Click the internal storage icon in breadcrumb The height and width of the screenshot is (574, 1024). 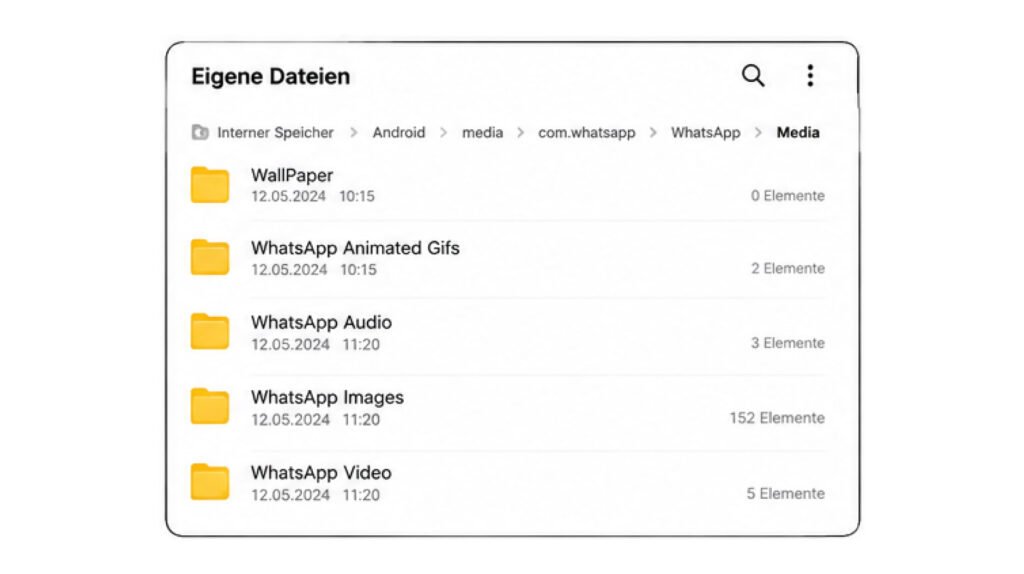pyautogui.click(x=200, y=133)
